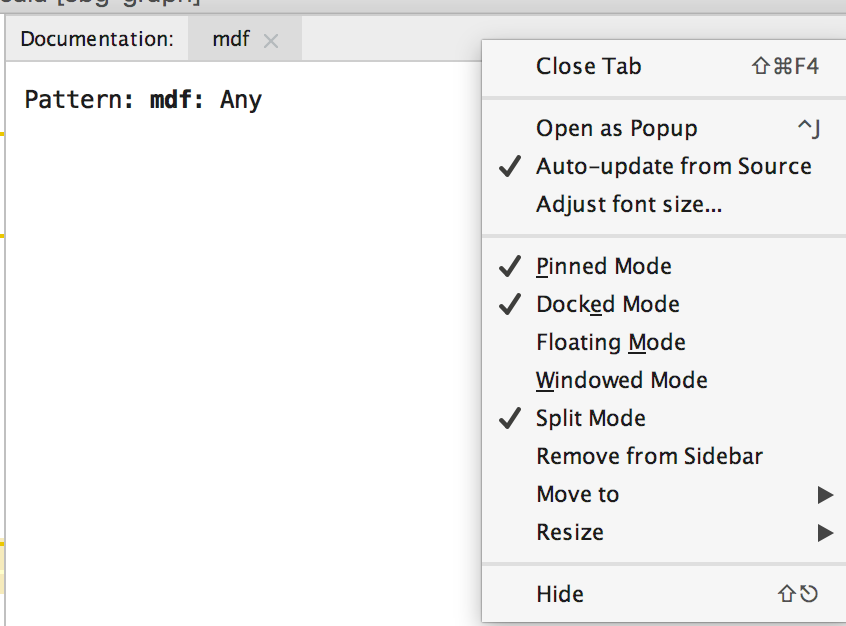Select the mdf tab
The image size is (846, 626).
231,40
